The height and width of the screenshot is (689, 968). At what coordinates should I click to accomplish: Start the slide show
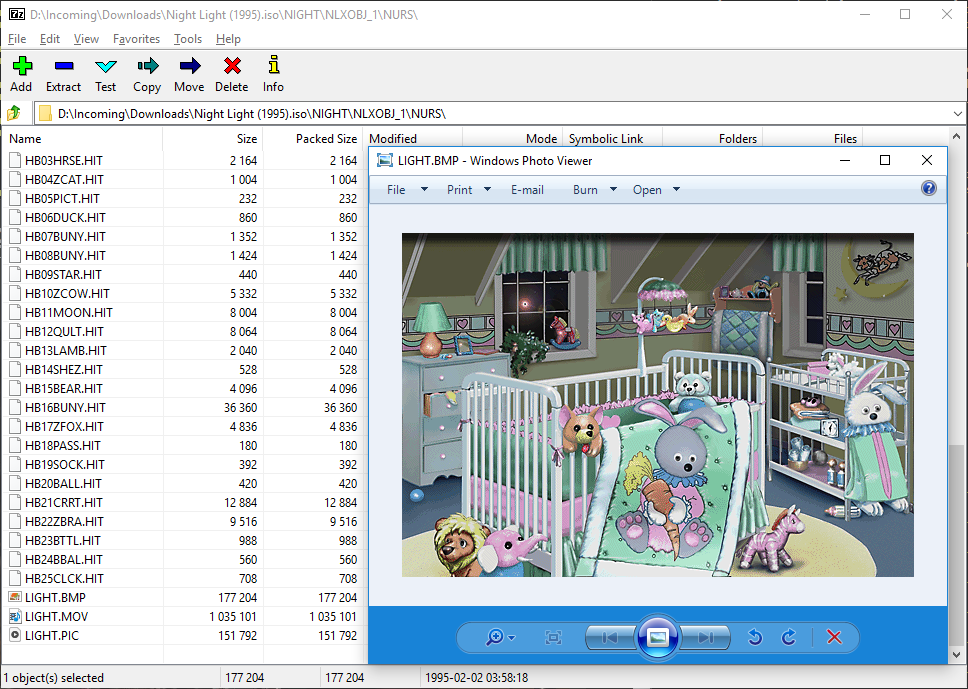(x=657, y=637)
